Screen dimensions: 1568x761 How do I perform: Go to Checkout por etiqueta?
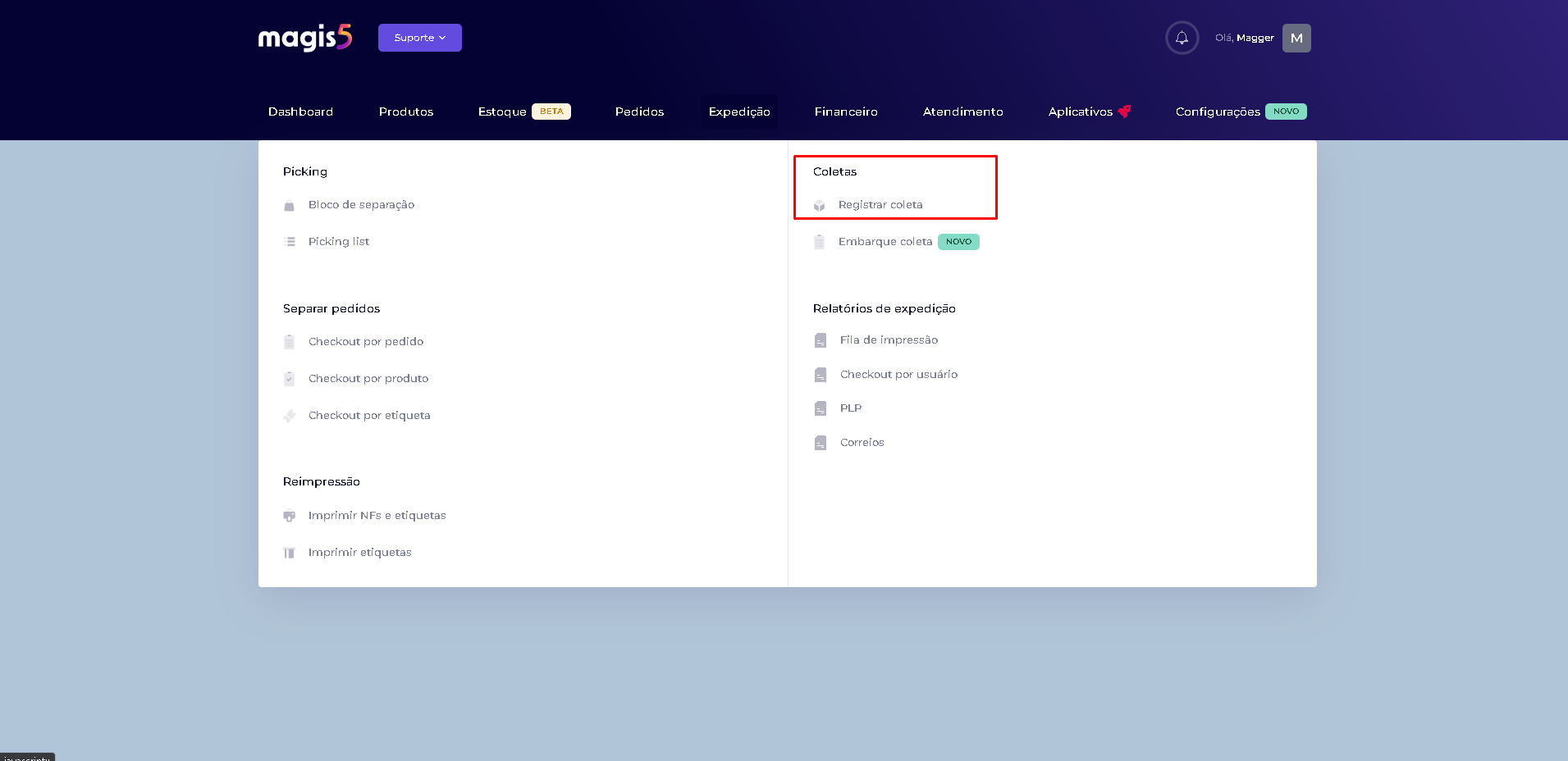click(x=369, y=416)
